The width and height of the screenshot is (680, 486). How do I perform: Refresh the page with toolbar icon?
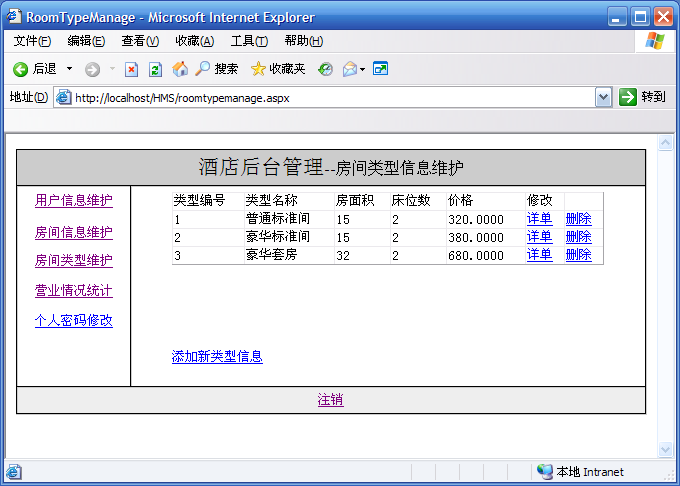tap(155, 69)
